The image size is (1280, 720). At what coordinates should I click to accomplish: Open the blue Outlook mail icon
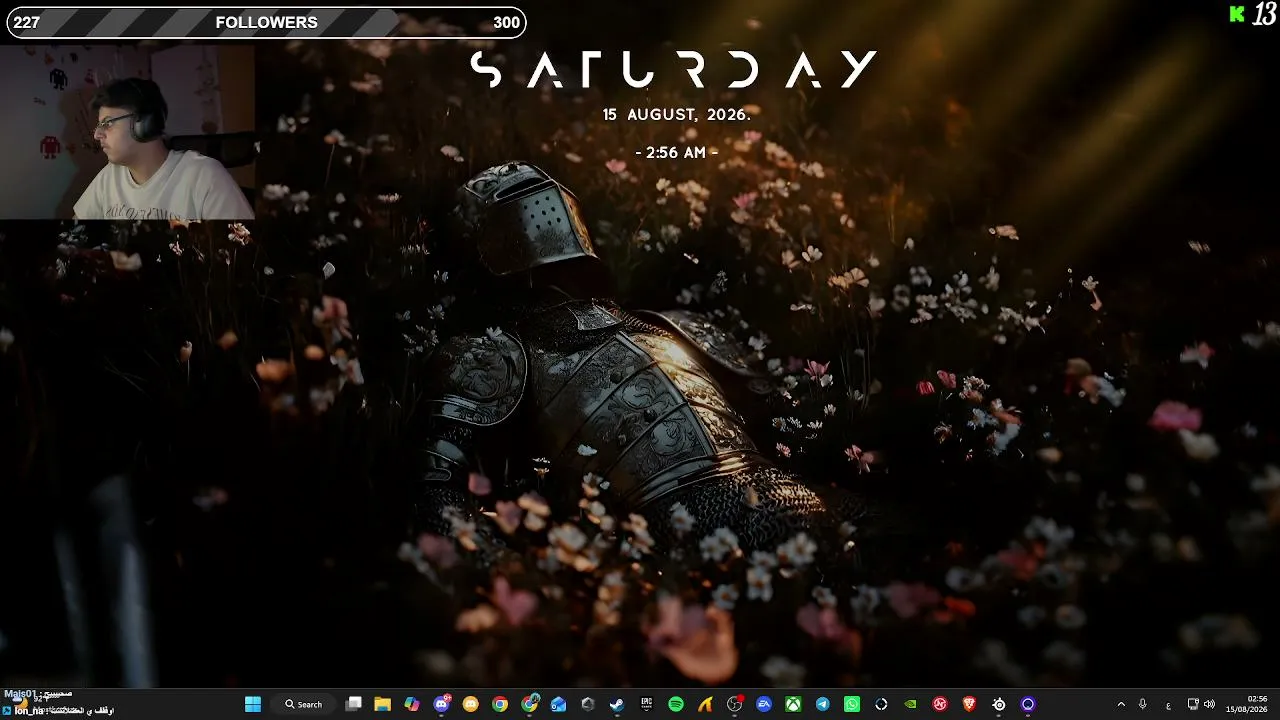pyautogui.click(x=558, y=704)
